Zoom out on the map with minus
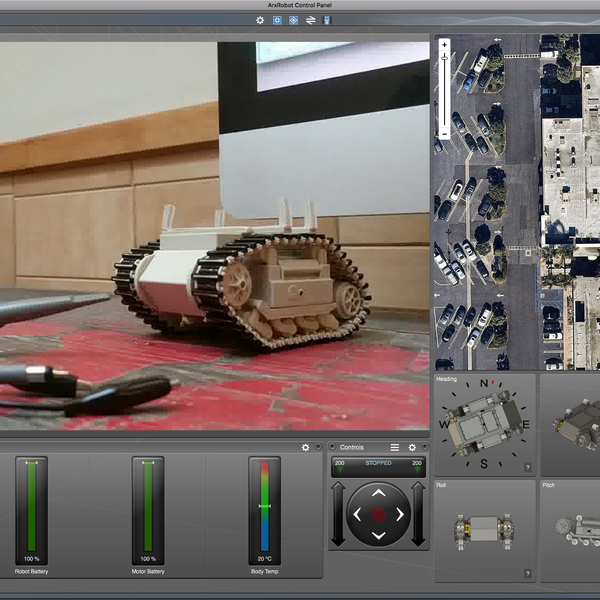Screen dimensions: 600x600 (x=445, y=133)
